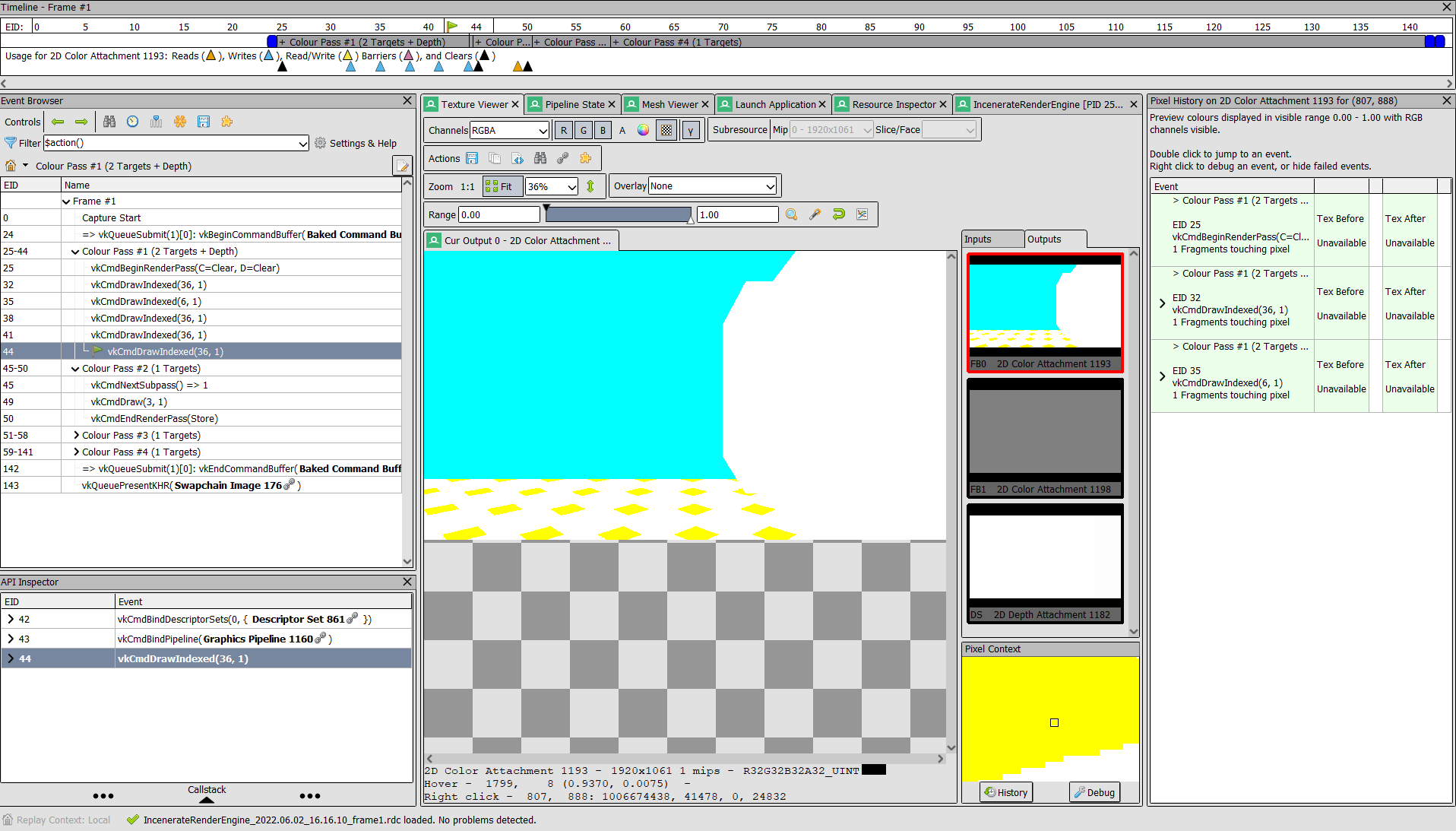This screenshot has height=831, width=1456.
Task: Reset the range with the green reset arrow icon
Action: coord(838,214)
